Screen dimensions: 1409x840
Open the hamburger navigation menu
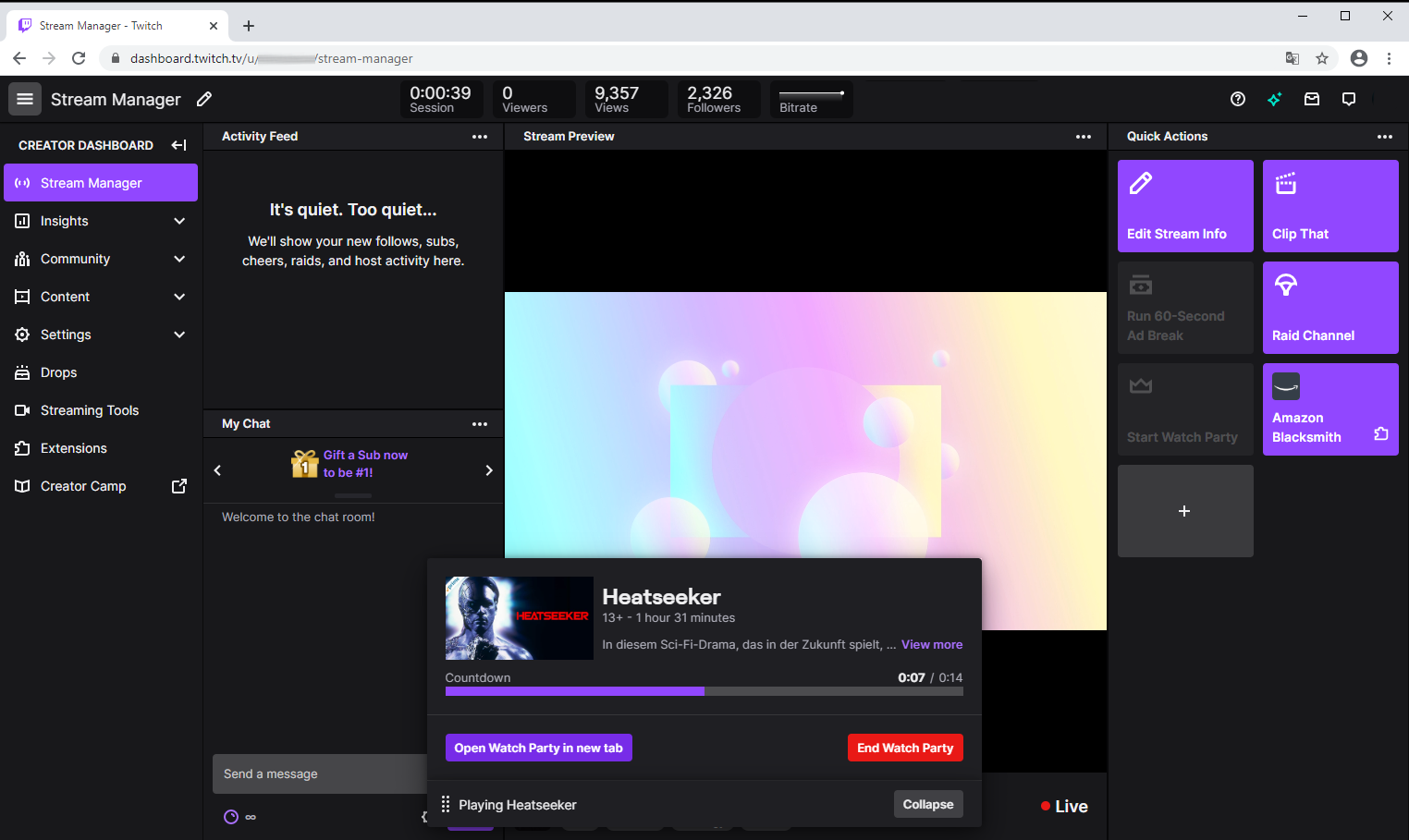pyautogui.click(x=25, y=99)
